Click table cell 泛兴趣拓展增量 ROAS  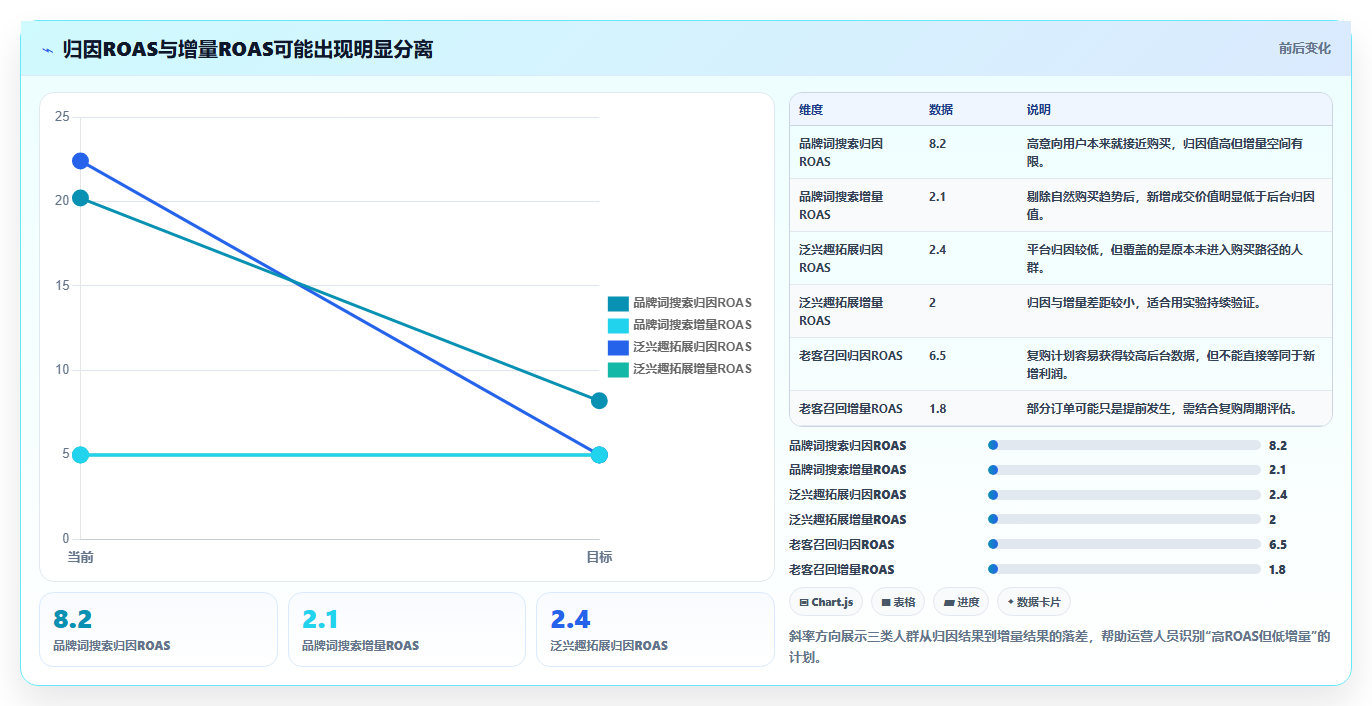pyautogui.click(x=841, y=311)
